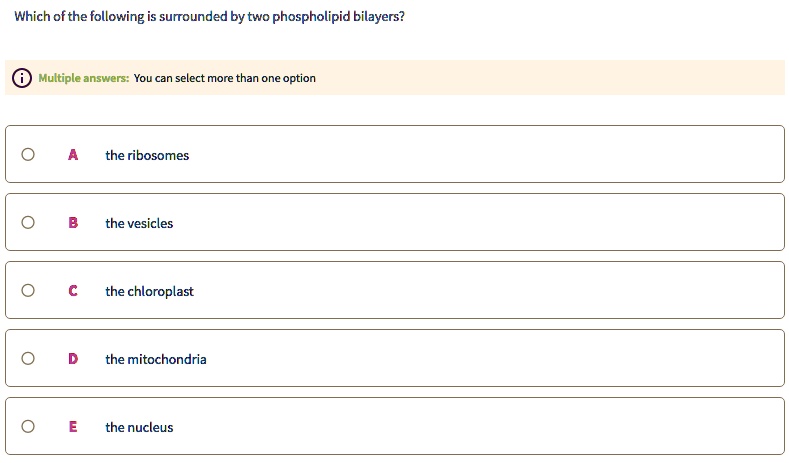Click the pink letter C label

[73, 291]
